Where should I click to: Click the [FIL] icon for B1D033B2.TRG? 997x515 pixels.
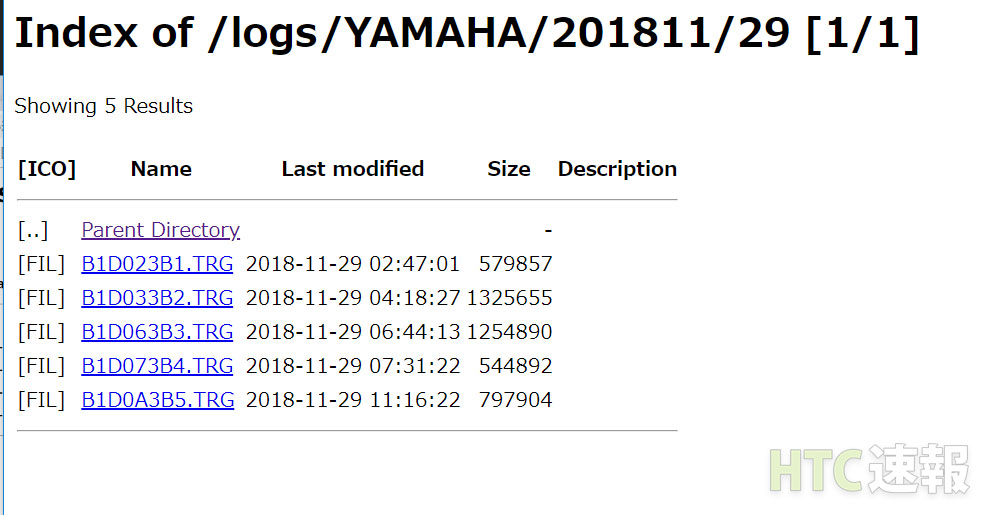click(41, 298)
